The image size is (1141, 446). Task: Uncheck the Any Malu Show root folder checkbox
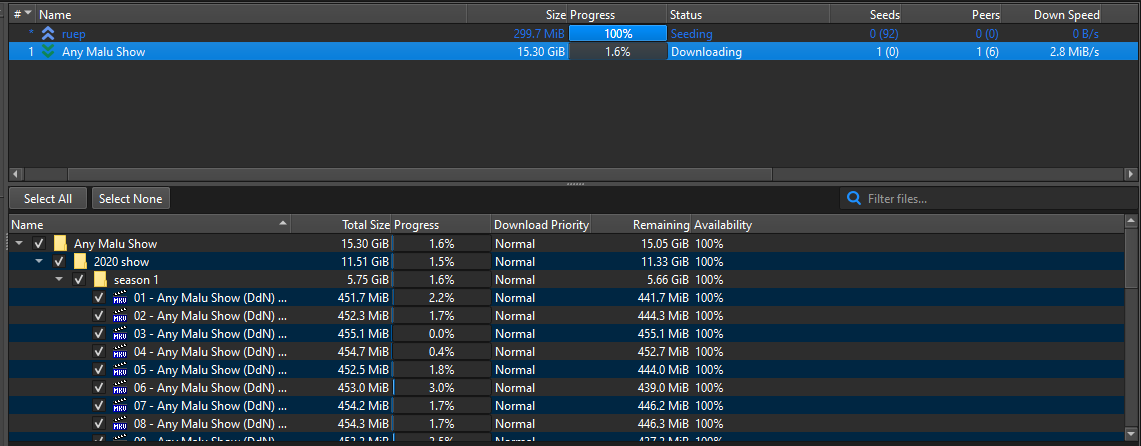(39, 244)
